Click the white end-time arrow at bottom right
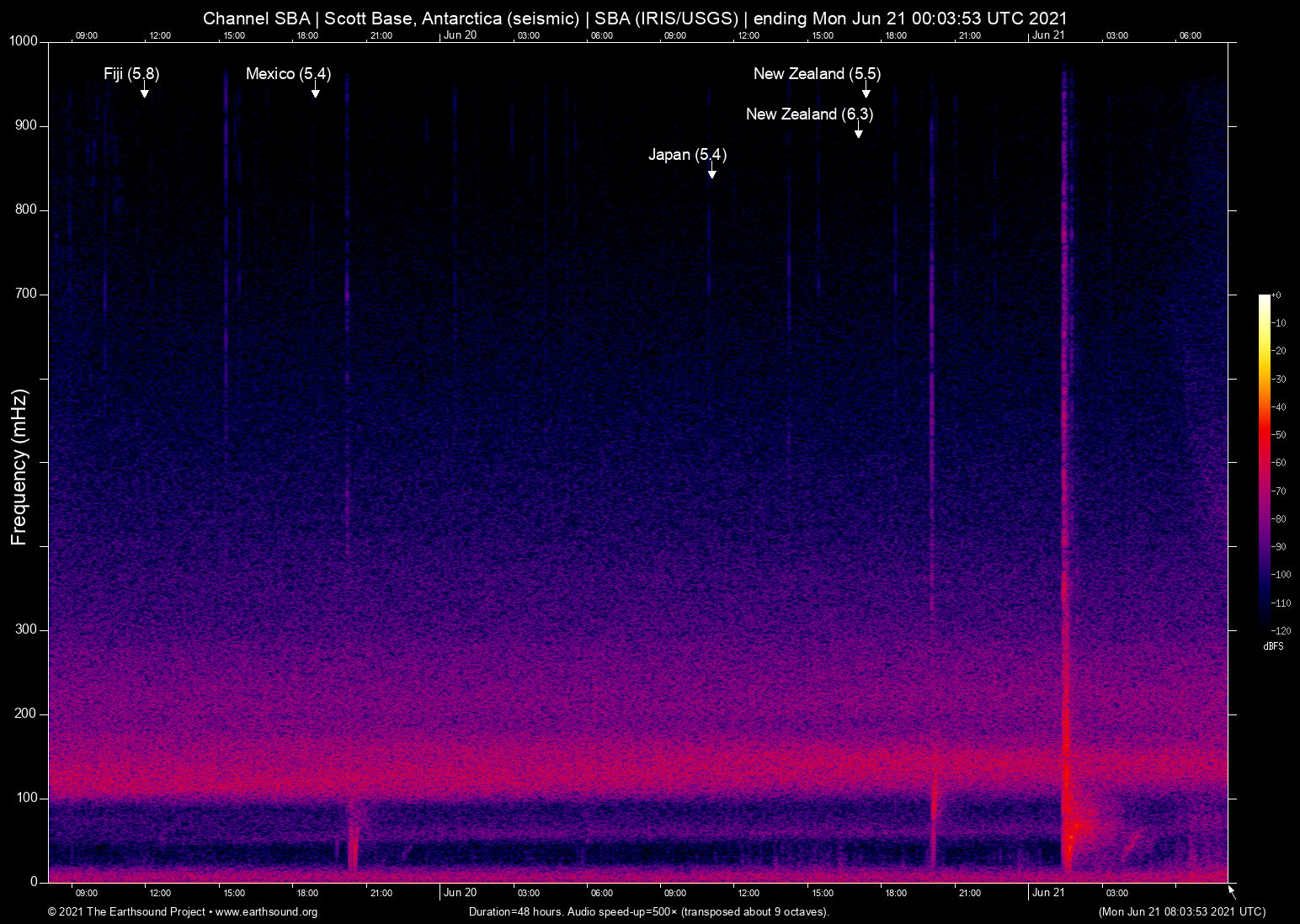The image size is (1300, 924). pos(1231,891)
